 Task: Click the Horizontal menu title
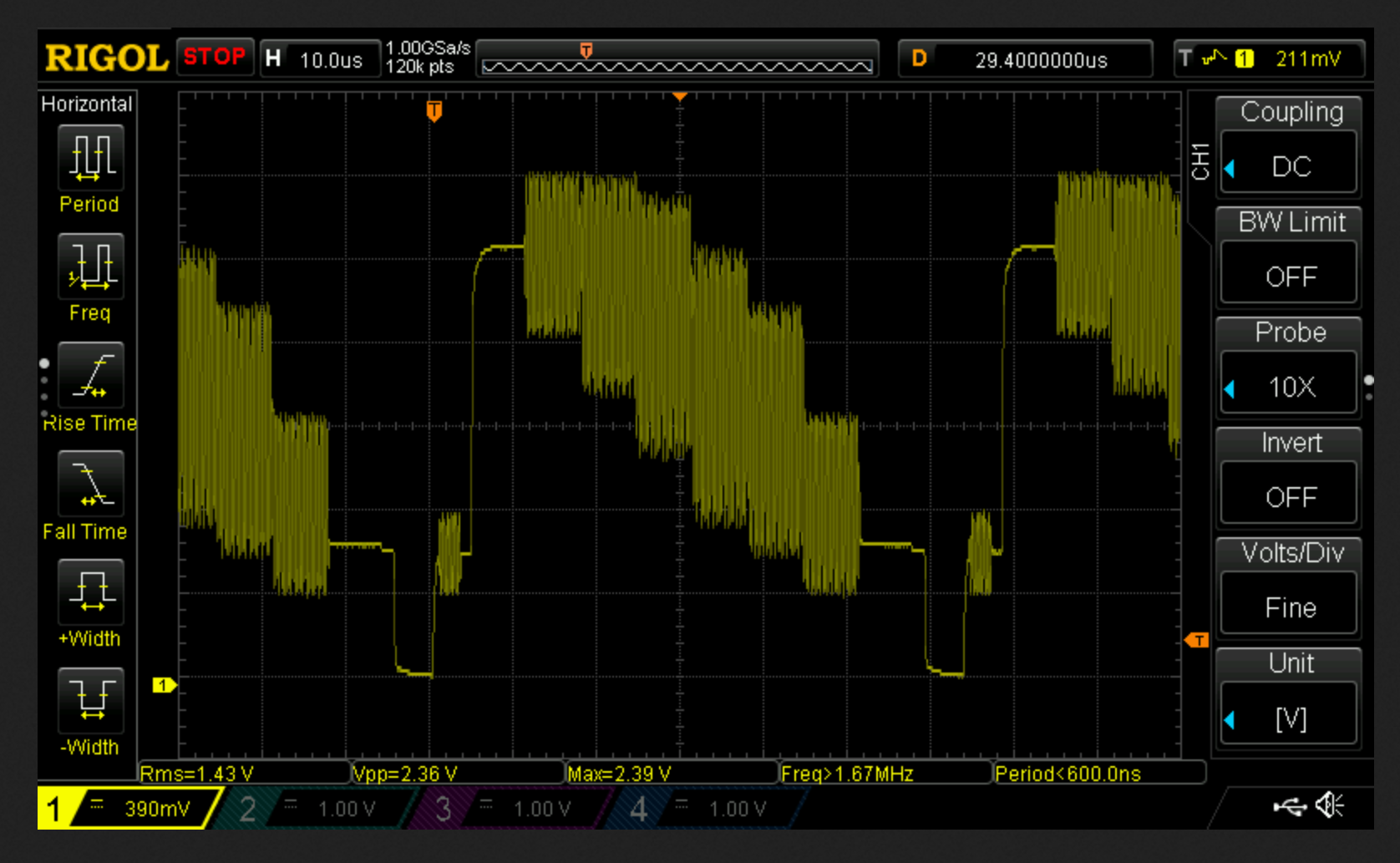pos(87,104)
